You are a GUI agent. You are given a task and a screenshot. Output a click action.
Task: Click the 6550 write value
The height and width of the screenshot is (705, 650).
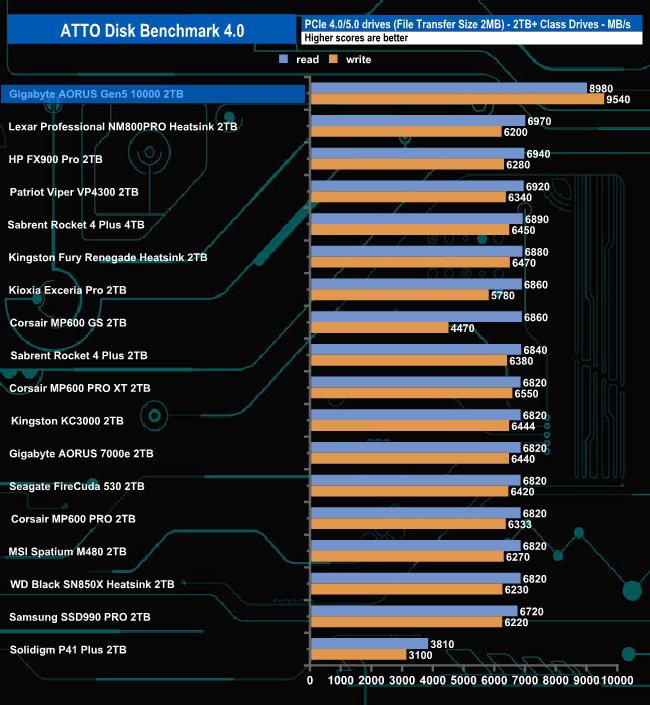[x=526, y=393]
